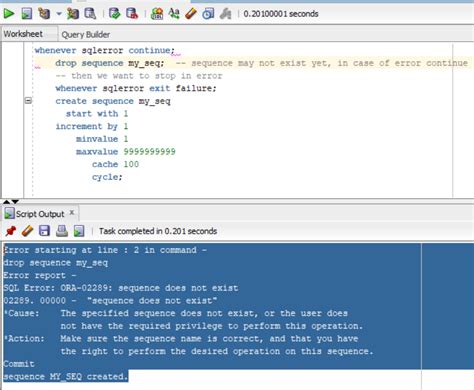Pin the Script Output with the red pin
474x390 pixels.
[x=11, y=231]
